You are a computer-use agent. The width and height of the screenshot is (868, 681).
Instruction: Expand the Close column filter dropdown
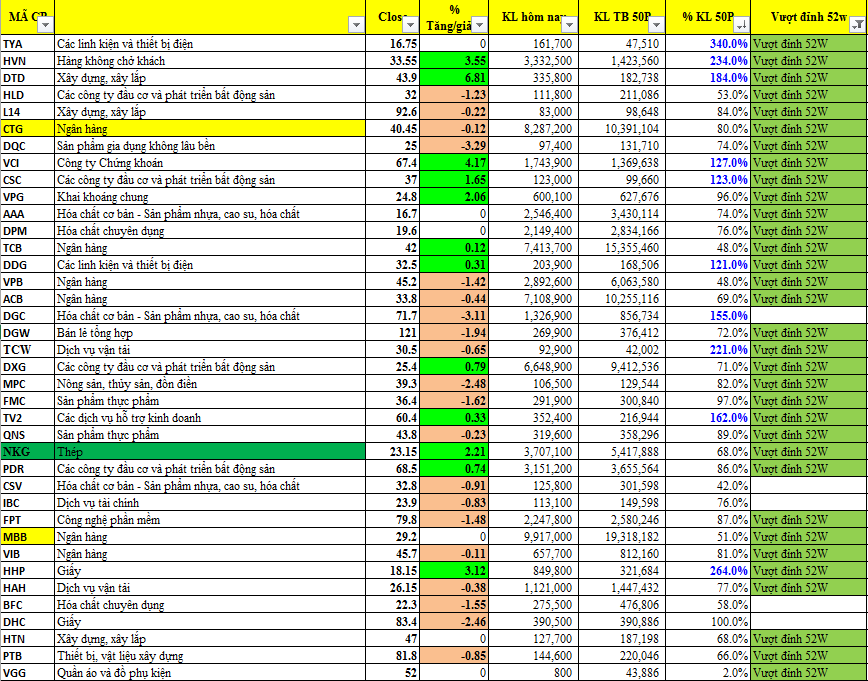(412, 26)
